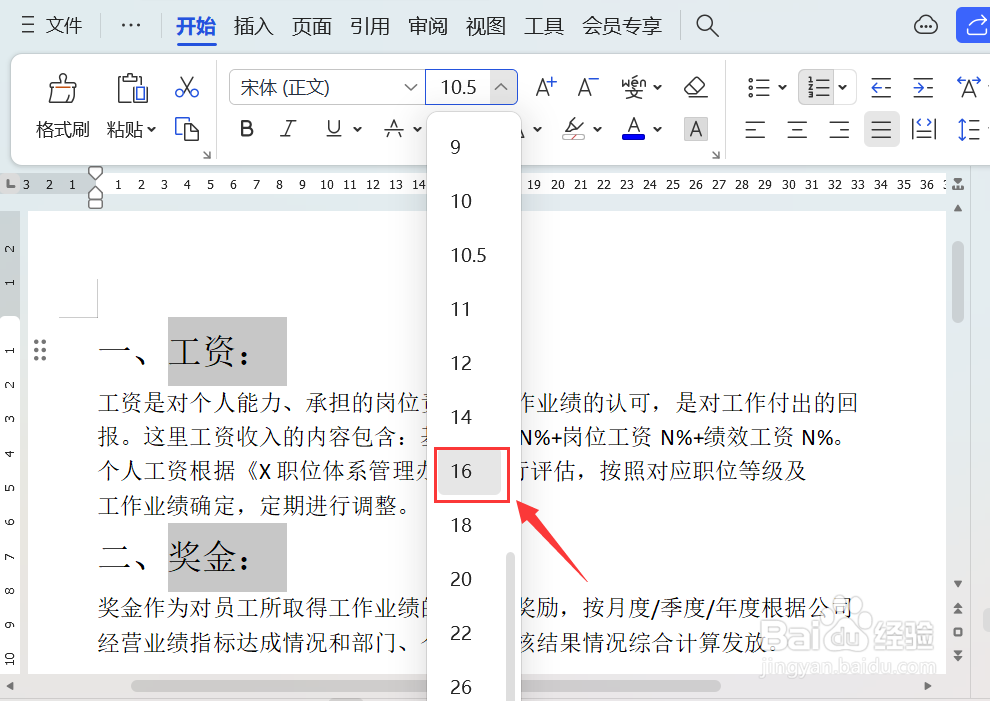Open the Search magnifier icon
990x701 pixels.
707,26
